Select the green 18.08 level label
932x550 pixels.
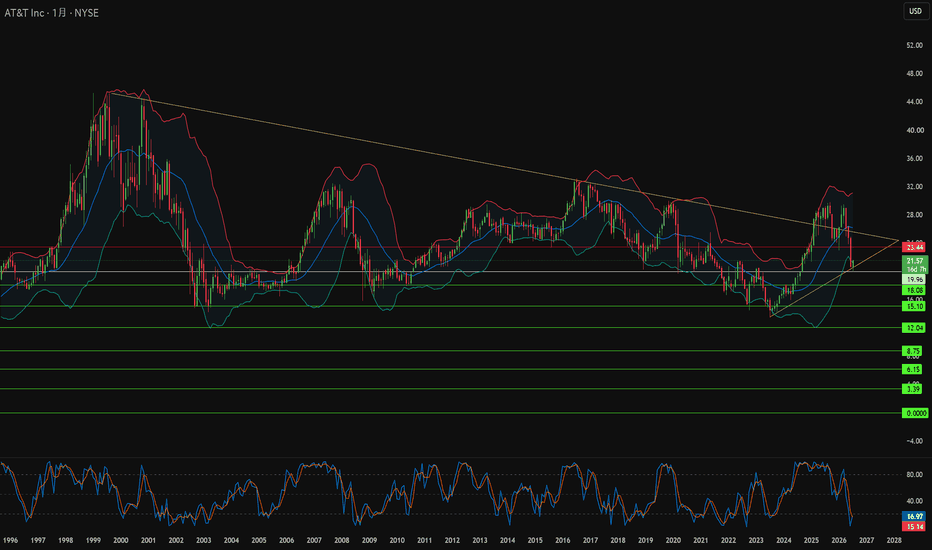[x=914, y=290]
